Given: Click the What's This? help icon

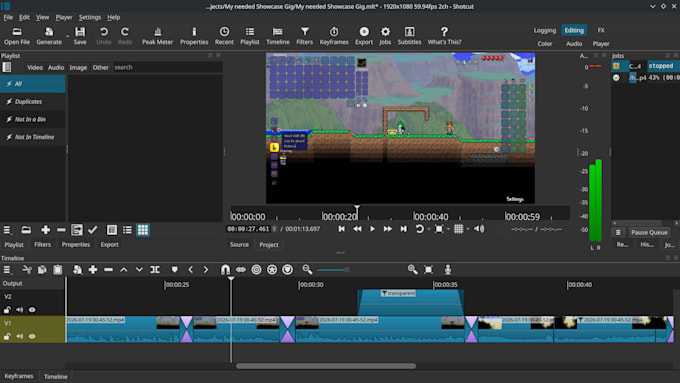Looking at the screenshot, I should coord(444,36).
